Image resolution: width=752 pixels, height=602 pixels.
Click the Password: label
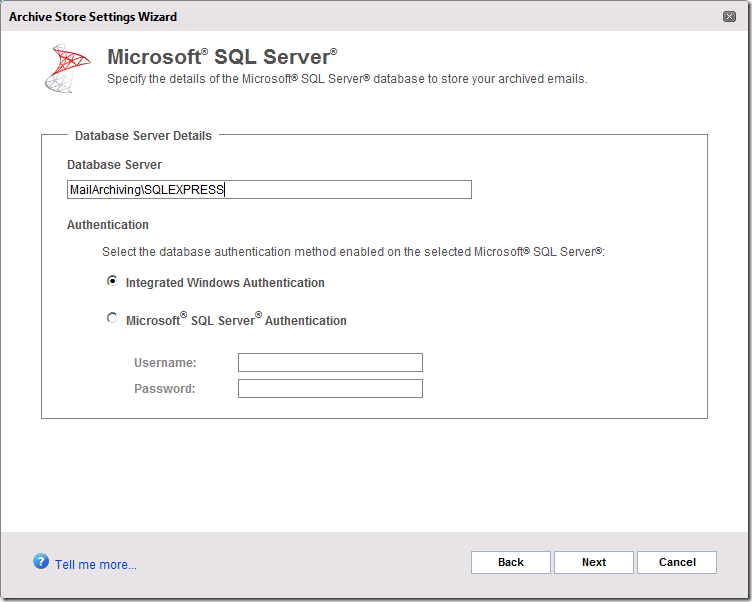coord(164,389)
